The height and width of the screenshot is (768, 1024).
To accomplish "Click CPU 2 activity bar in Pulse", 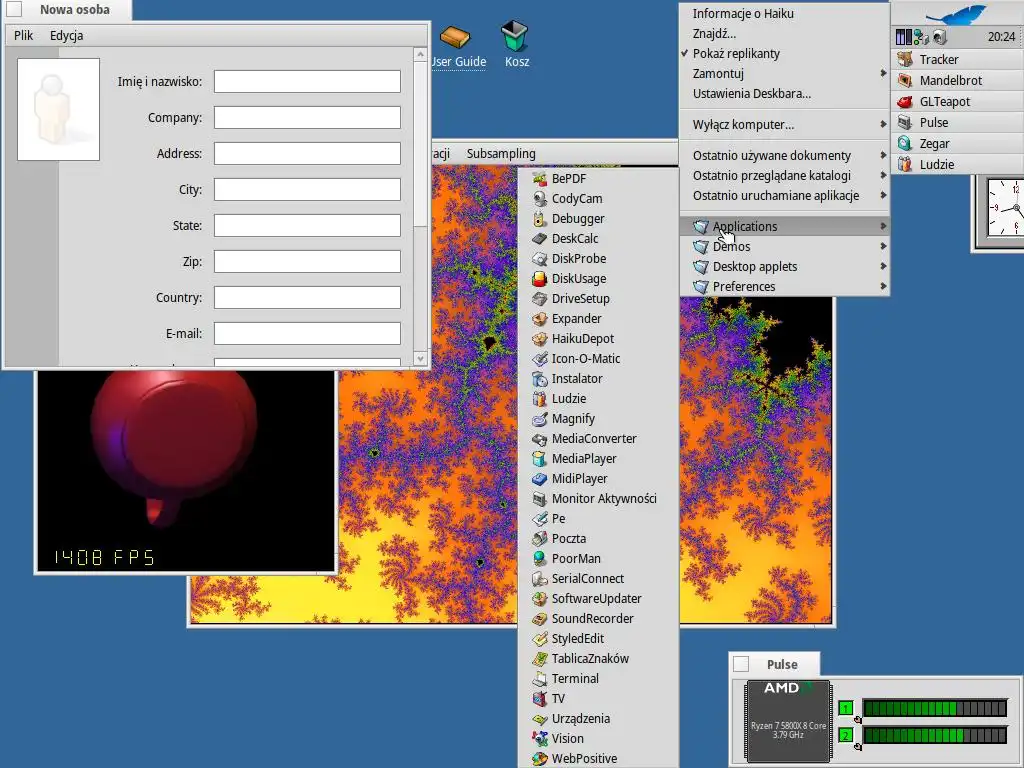I will 935,735.
